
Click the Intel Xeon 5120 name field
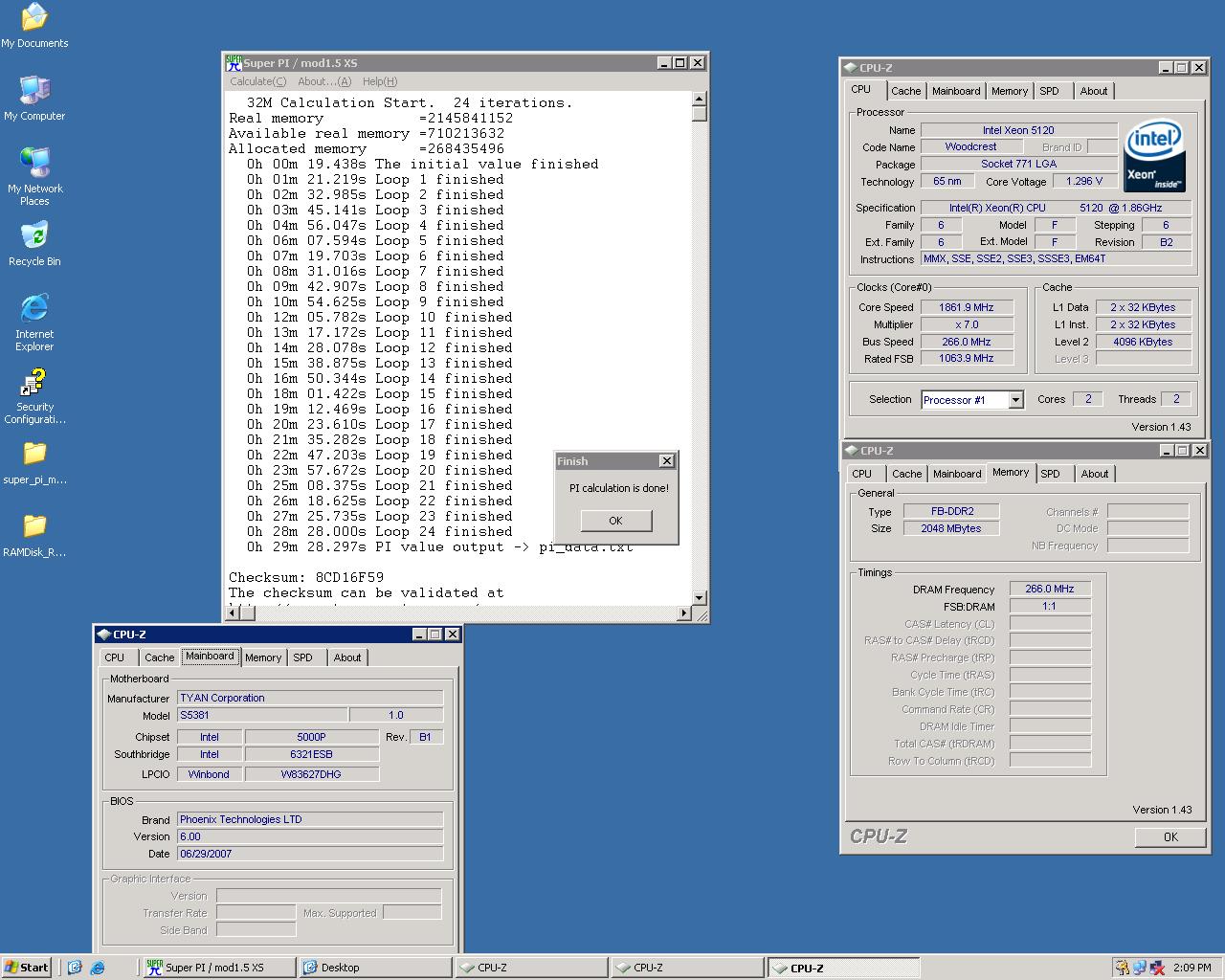tap(1018, 130)
